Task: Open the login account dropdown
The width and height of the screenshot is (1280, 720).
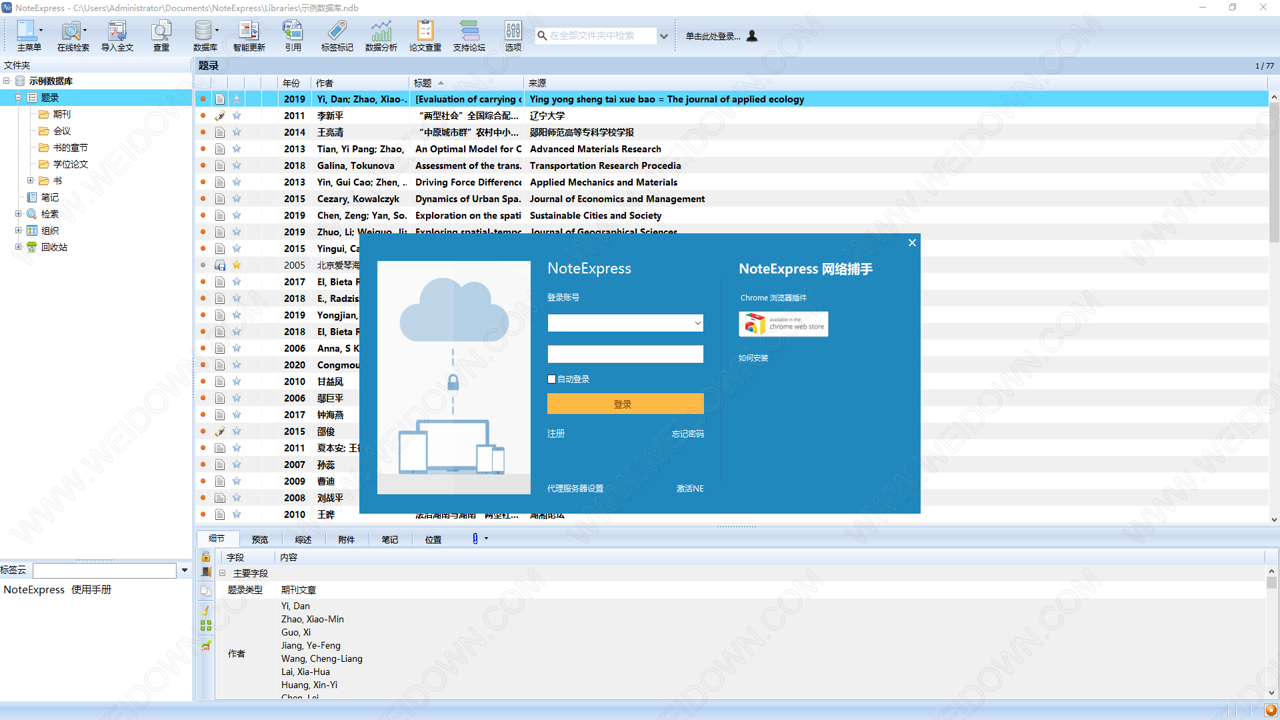Action: coord(697,323)
